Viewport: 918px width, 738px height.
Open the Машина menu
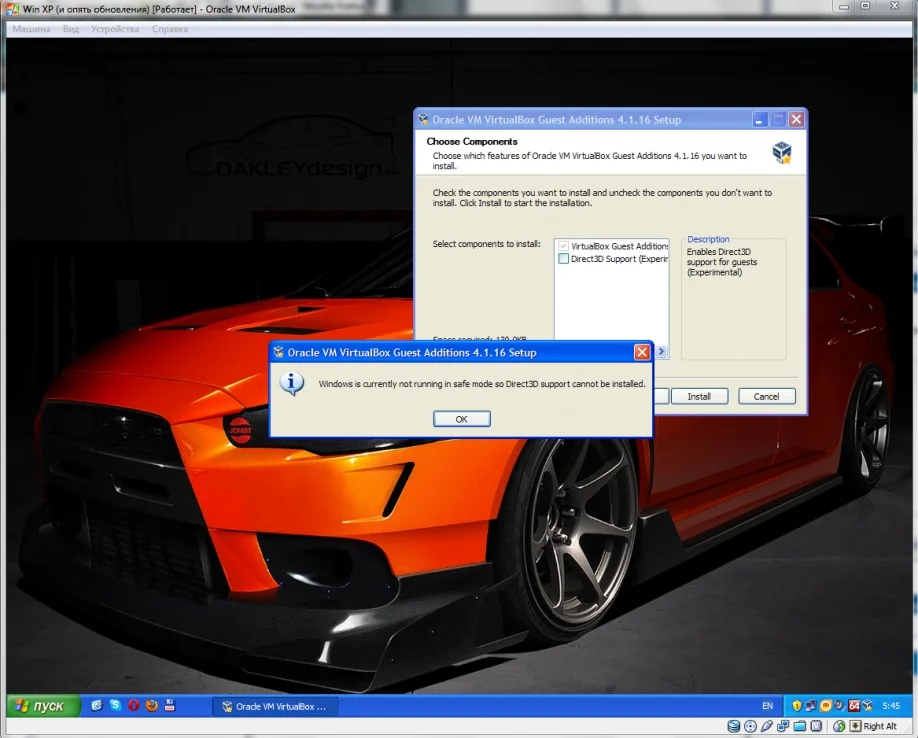31,29
